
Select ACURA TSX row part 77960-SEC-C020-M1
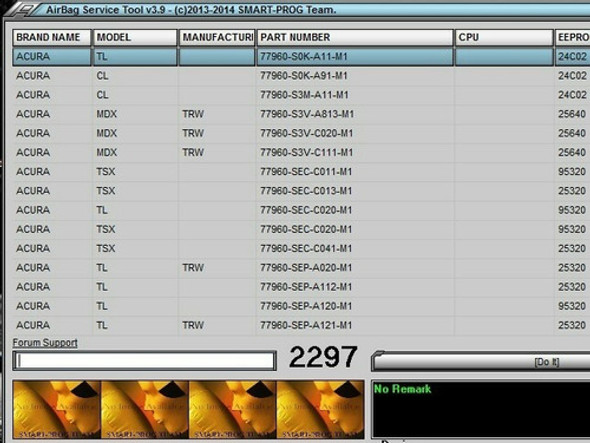coord(301,230)
